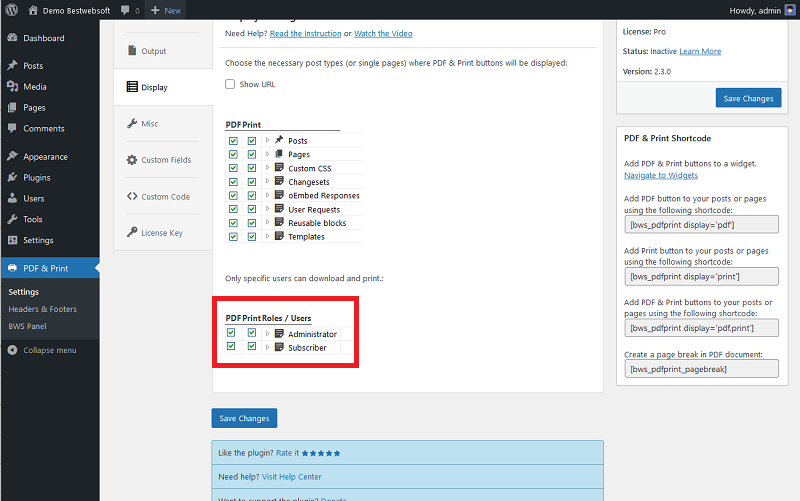Click the Appearance paintbrush icon
This screenshot has width=800, height=501.
click(13, 156)
